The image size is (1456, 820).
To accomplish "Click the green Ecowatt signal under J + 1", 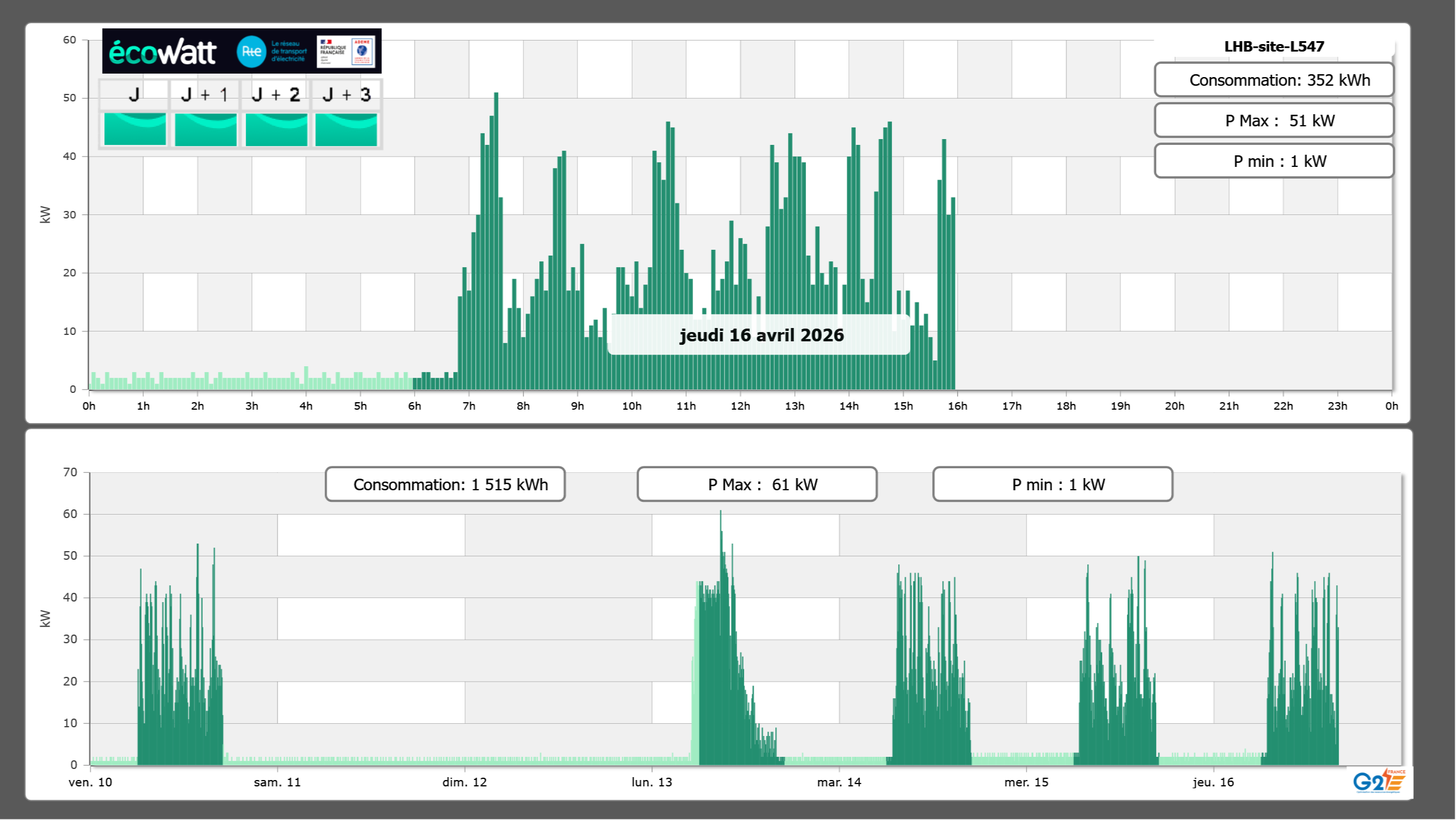I will pyautogui.click(x=205, y=129).
